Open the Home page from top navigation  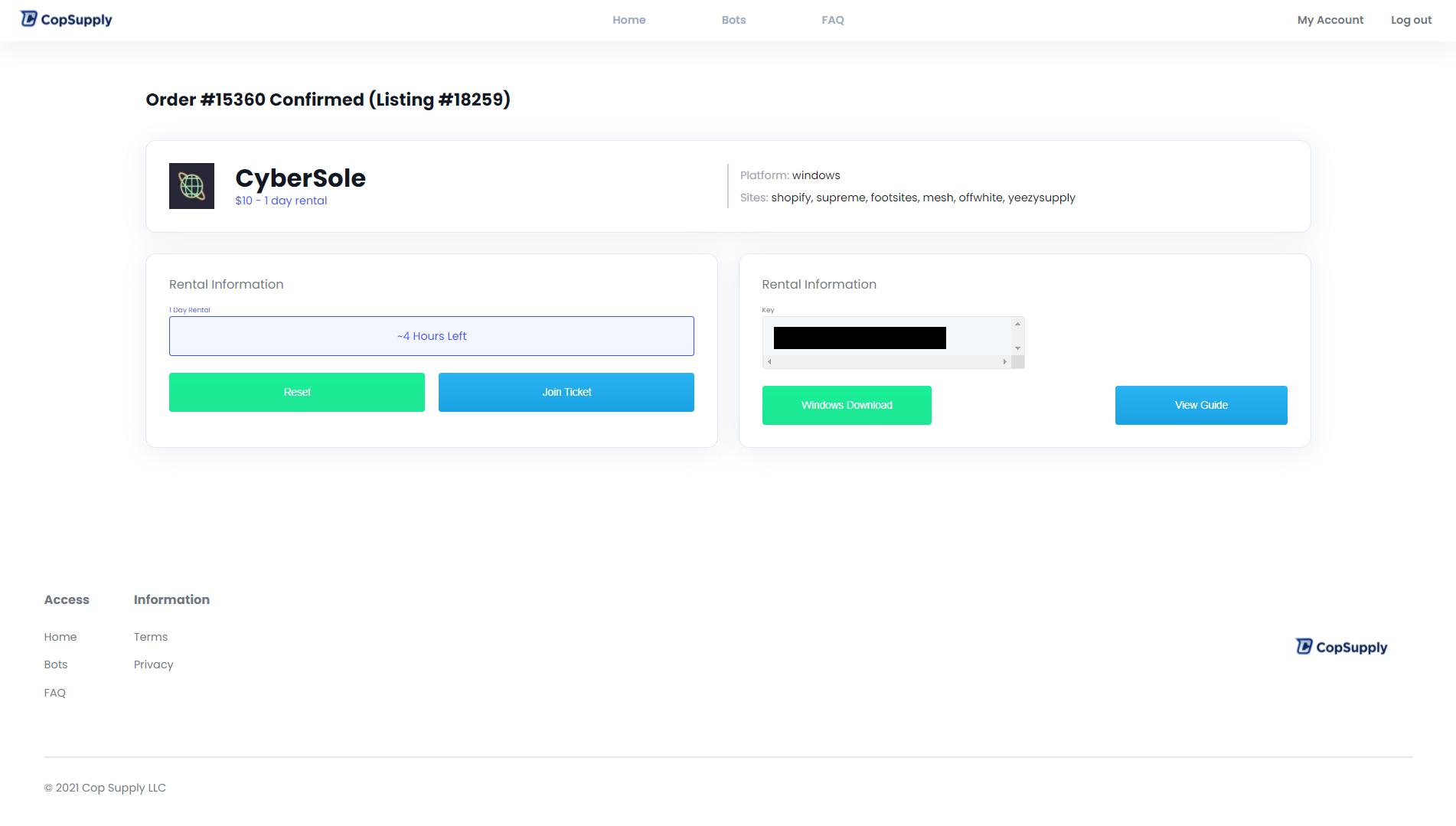coord(628,20)
